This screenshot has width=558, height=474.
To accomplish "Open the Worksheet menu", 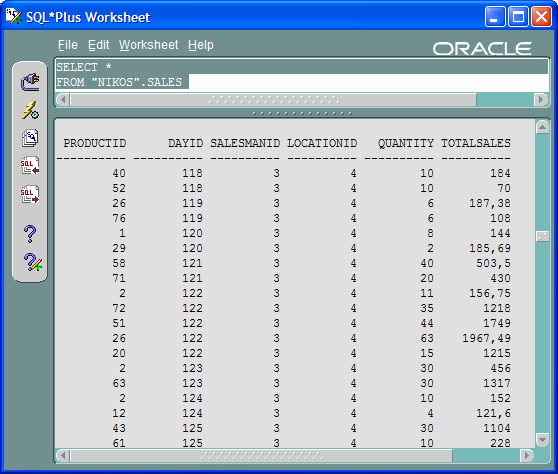I will click(148, 45).
